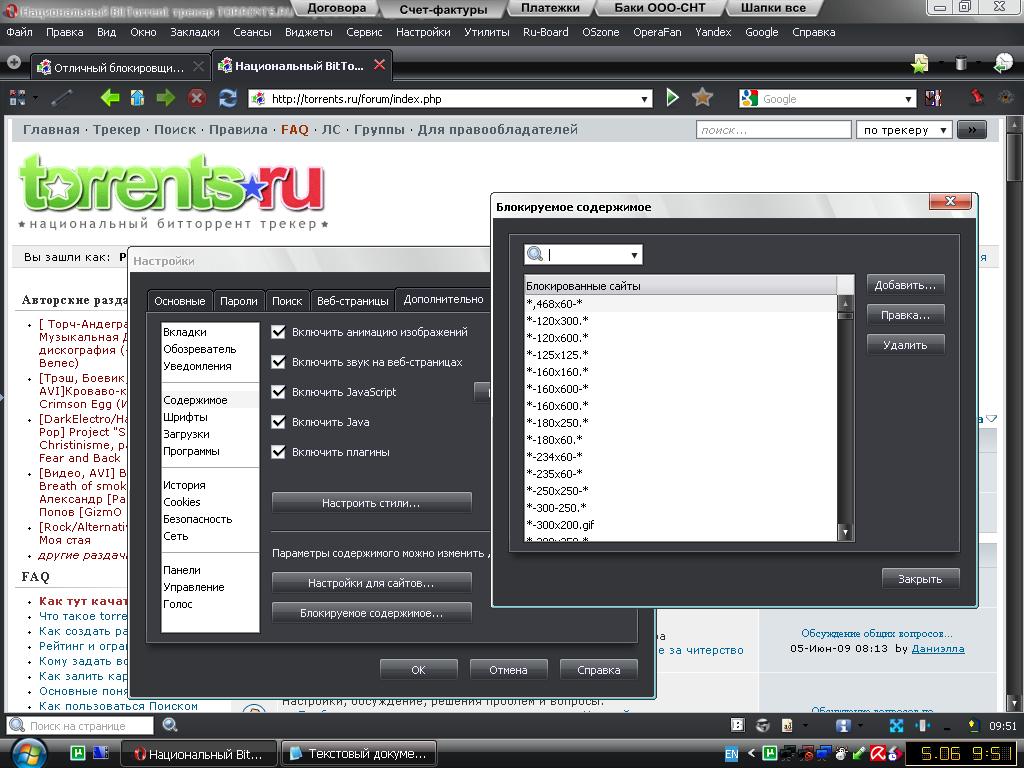Click the Удалить button

click(x=905, y=345)
